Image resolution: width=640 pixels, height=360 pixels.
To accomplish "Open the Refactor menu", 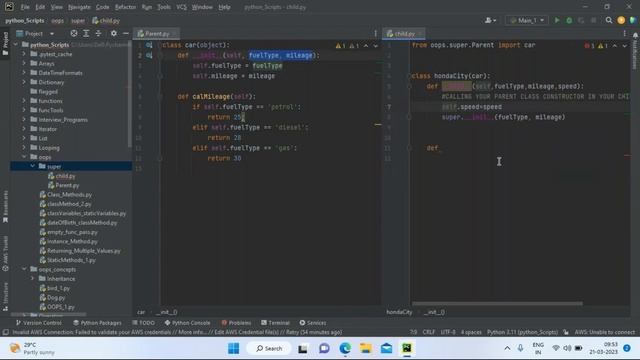I will tap(125, 7).
